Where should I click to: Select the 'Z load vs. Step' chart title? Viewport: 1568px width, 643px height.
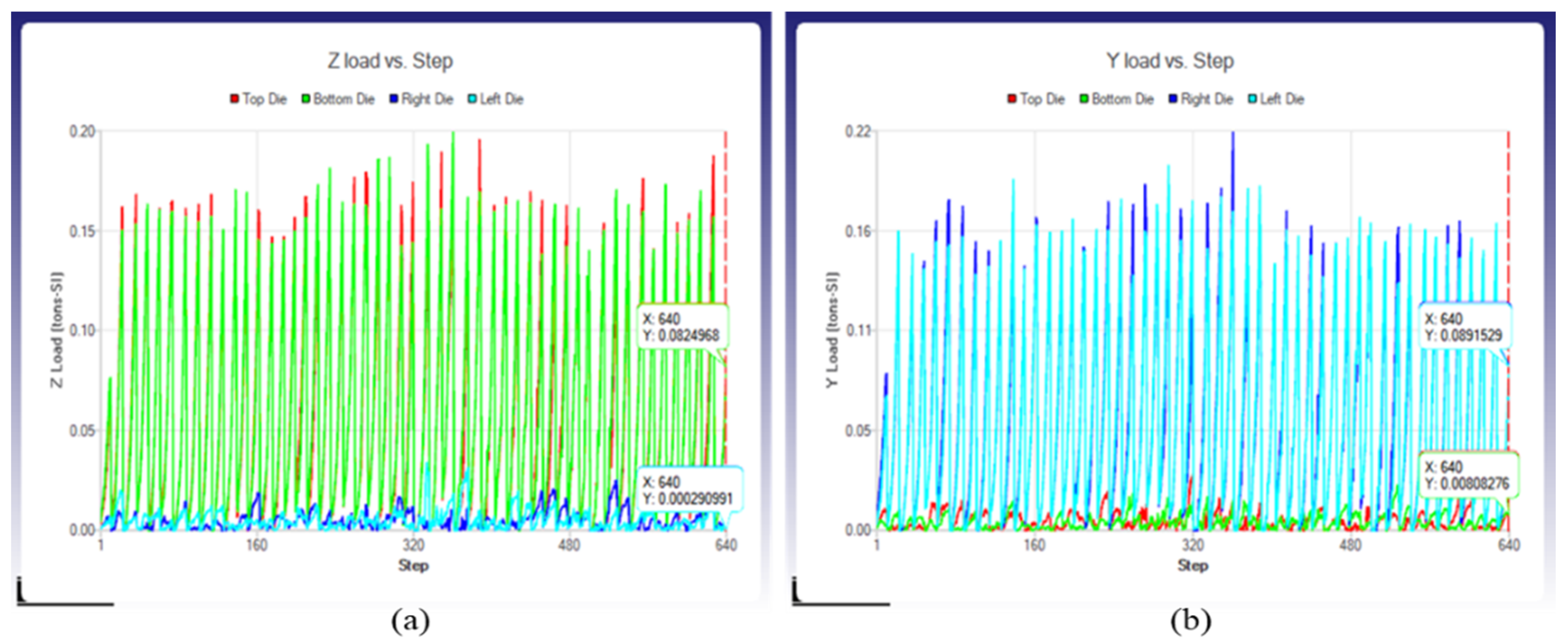tap(390, 61)
